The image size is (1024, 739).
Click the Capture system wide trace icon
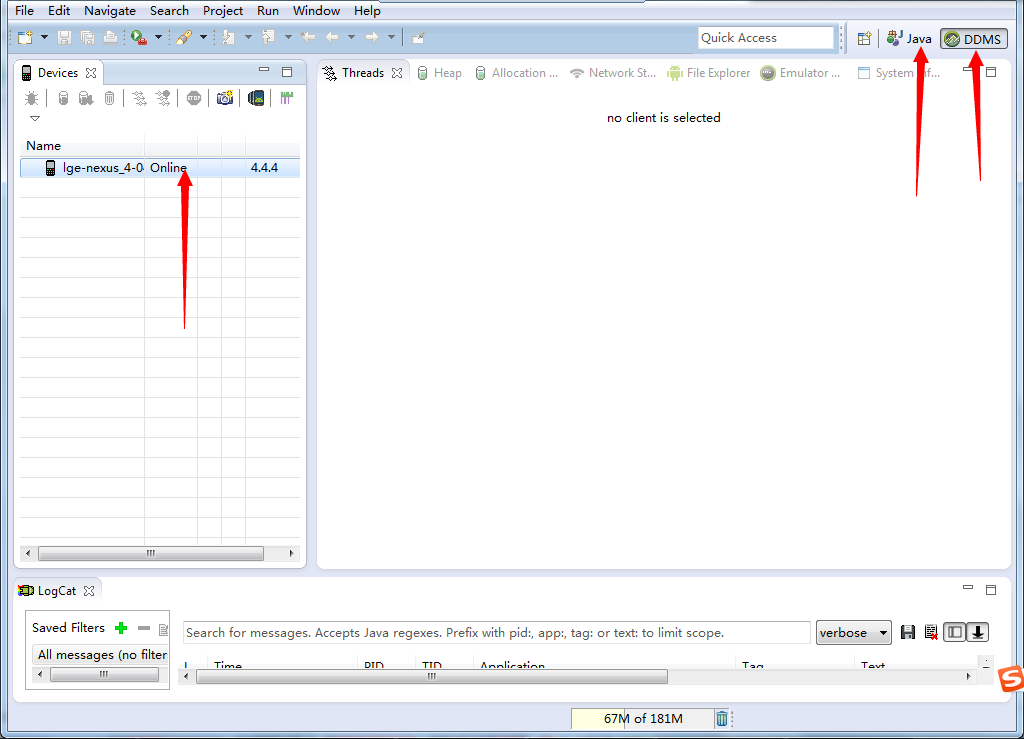click(286, 98)
